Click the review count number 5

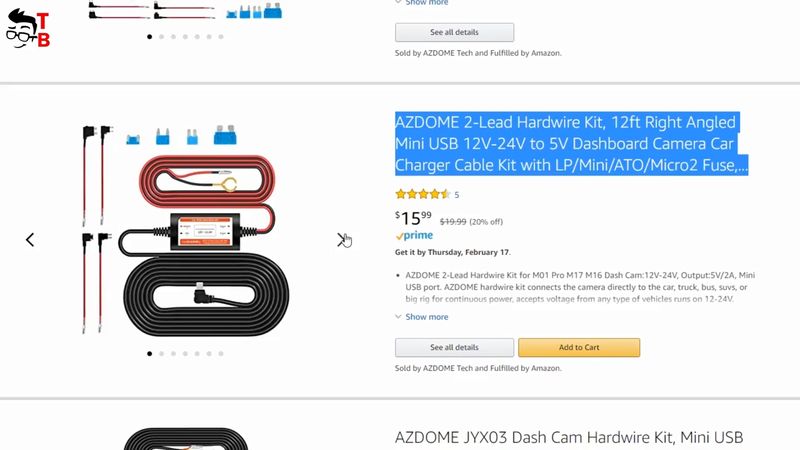tap(457, 194)
